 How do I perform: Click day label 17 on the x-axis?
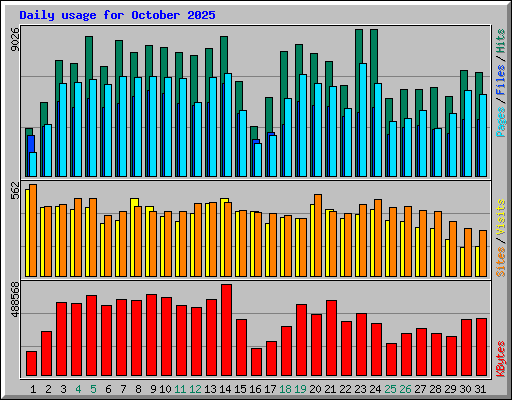tap(270, 389)
